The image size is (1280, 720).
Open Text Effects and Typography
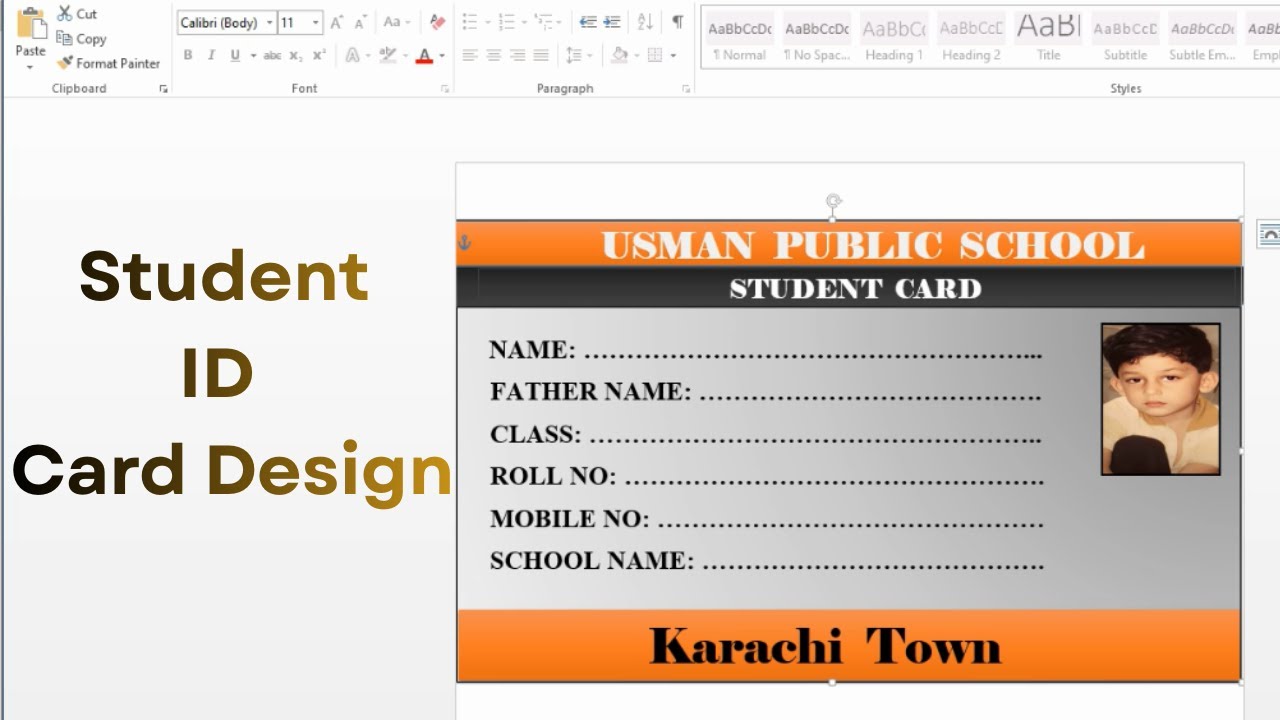(x=352, y=56)
